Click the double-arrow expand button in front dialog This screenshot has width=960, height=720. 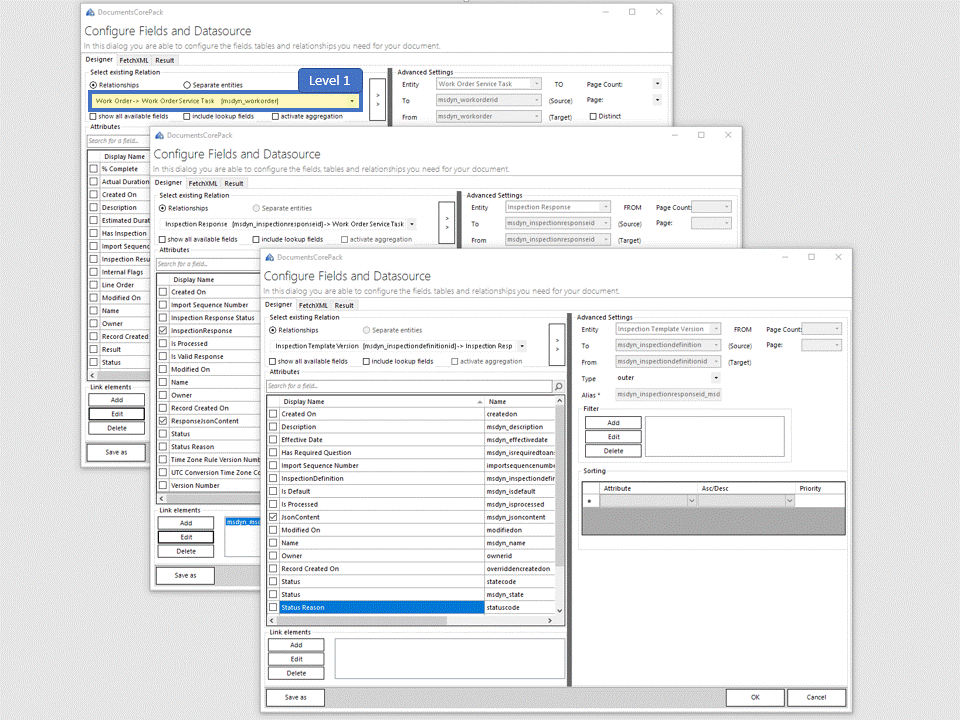click(x=557, y=345)
